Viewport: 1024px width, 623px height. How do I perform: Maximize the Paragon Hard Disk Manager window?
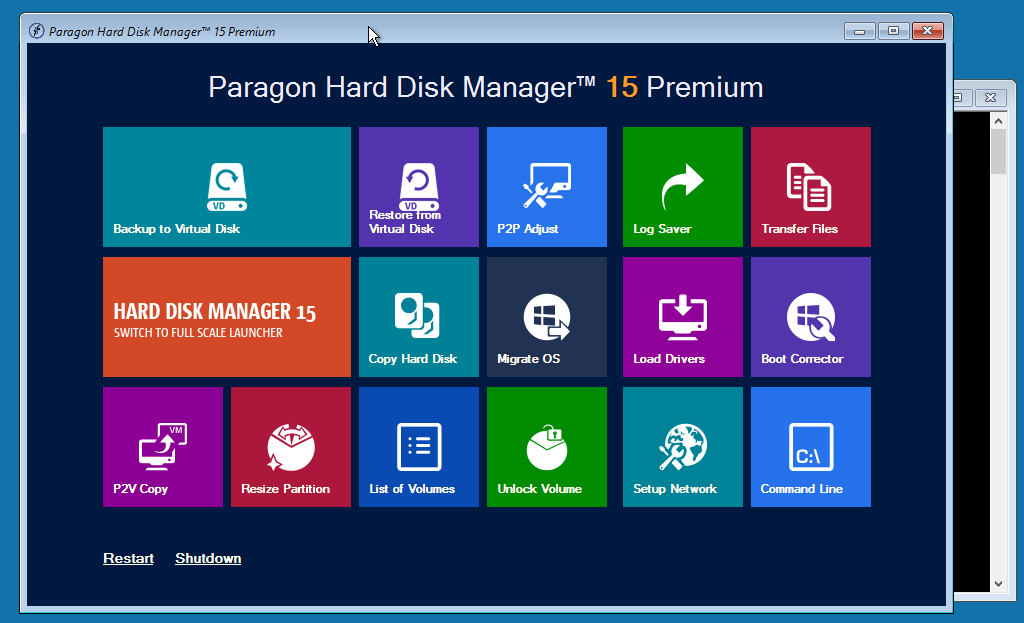pyautogui.click(x=893, y=31)
